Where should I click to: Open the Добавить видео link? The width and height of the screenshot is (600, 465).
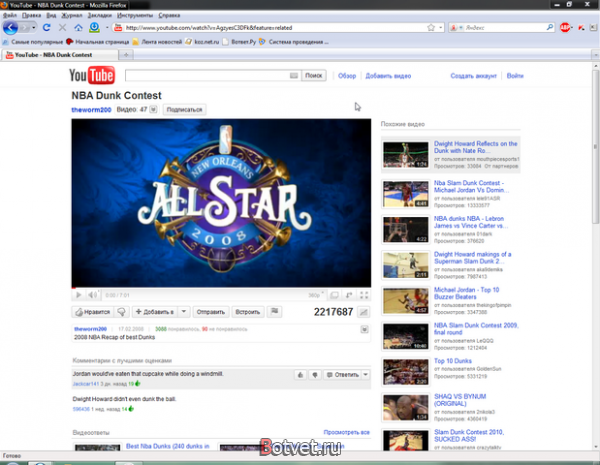pyautogui.click(x=388, y=76)
